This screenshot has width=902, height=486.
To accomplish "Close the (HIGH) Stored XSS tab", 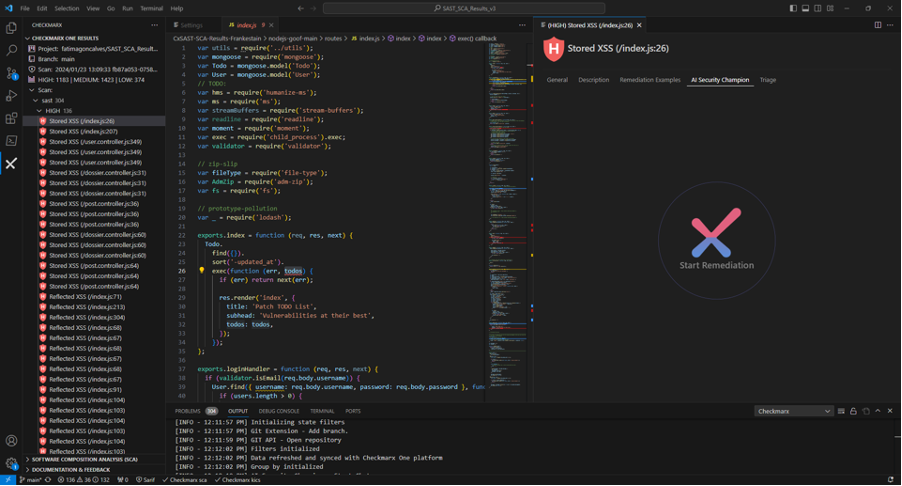I will [x=639, y=25].
